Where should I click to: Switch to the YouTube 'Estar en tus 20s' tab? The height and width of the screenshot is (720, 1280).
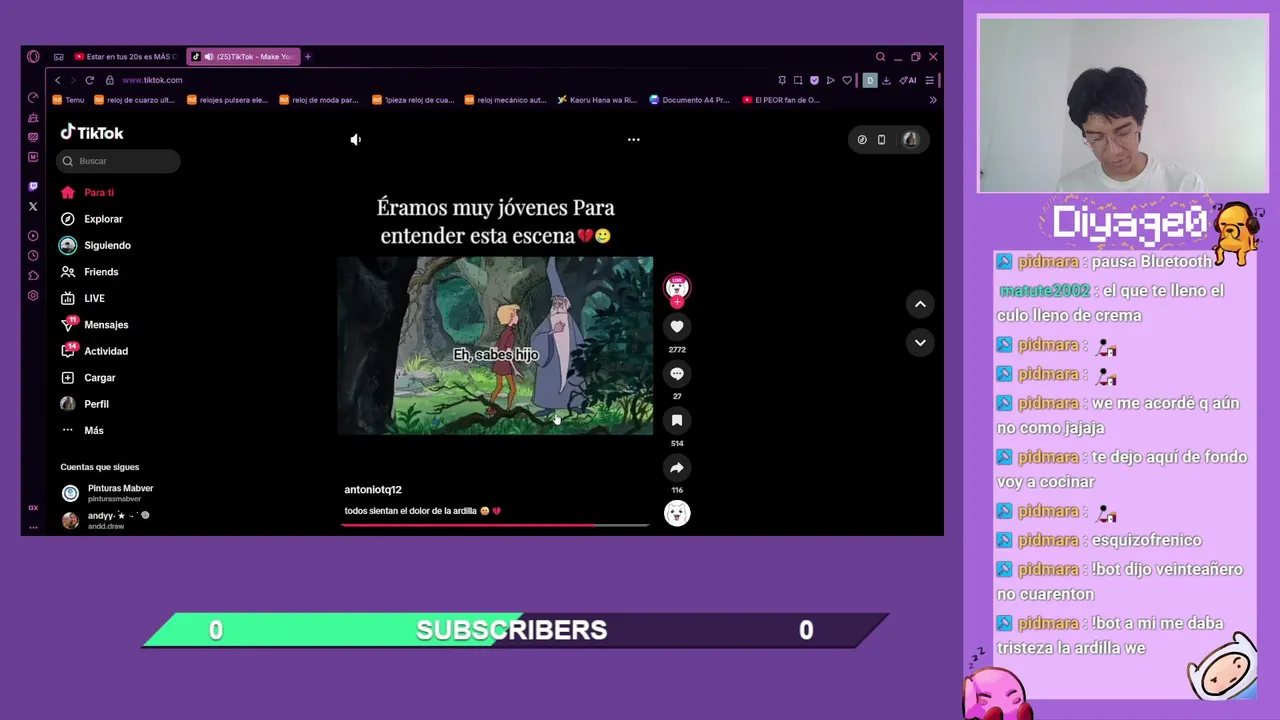tap(125, 57)
